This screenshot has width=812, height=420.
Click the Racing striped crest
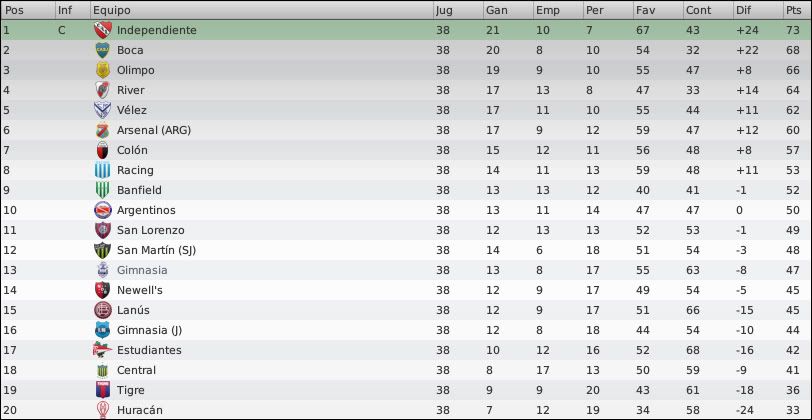(103, 170)
